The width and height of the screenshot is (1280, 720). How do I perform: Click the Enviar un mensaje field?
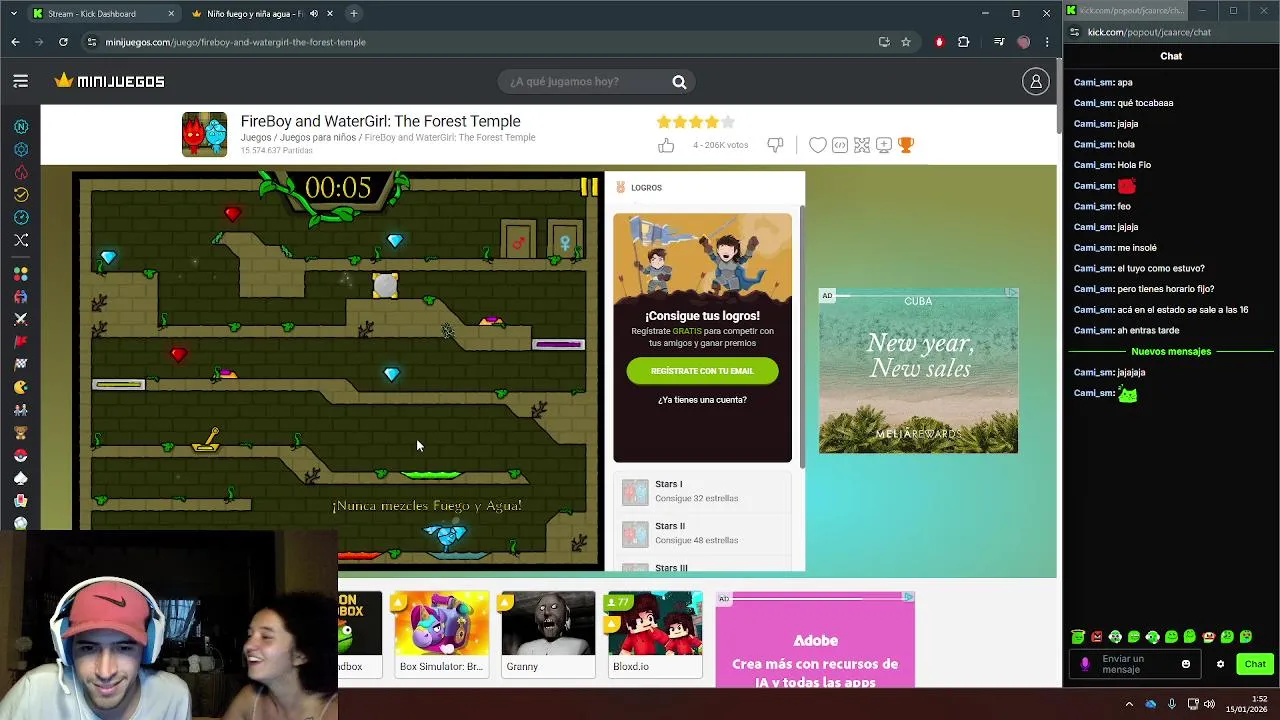tap(1133, 664)
